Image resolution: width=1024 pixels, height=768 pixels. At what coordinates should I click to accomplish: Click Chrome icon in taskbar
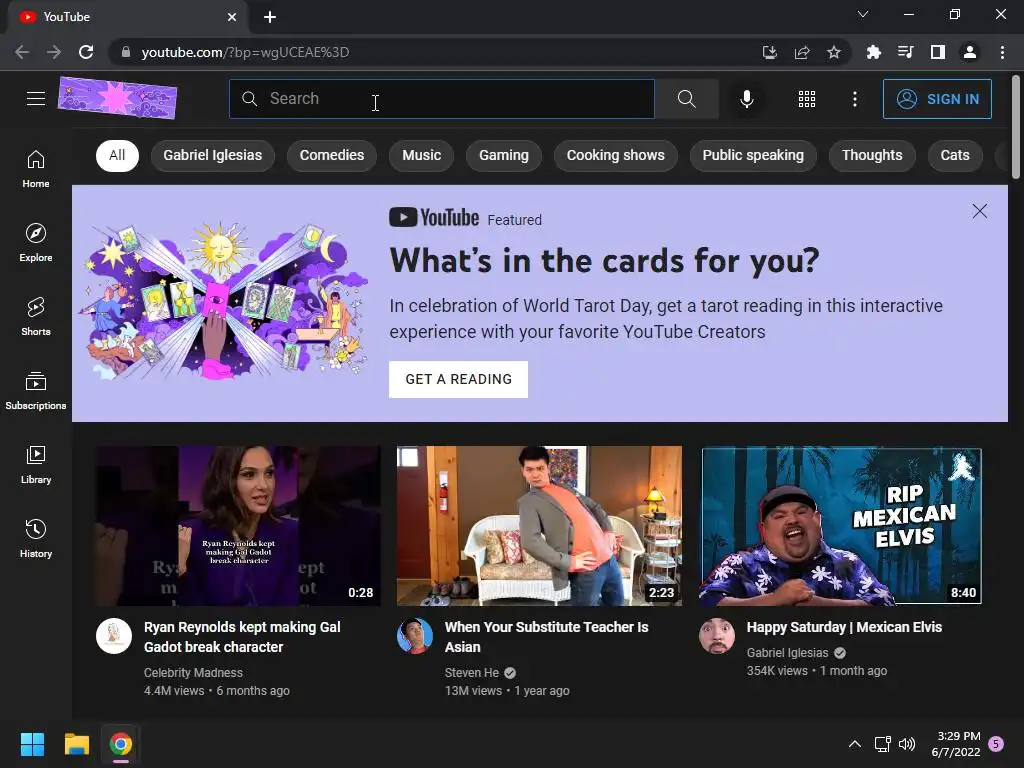click(121, 744)
